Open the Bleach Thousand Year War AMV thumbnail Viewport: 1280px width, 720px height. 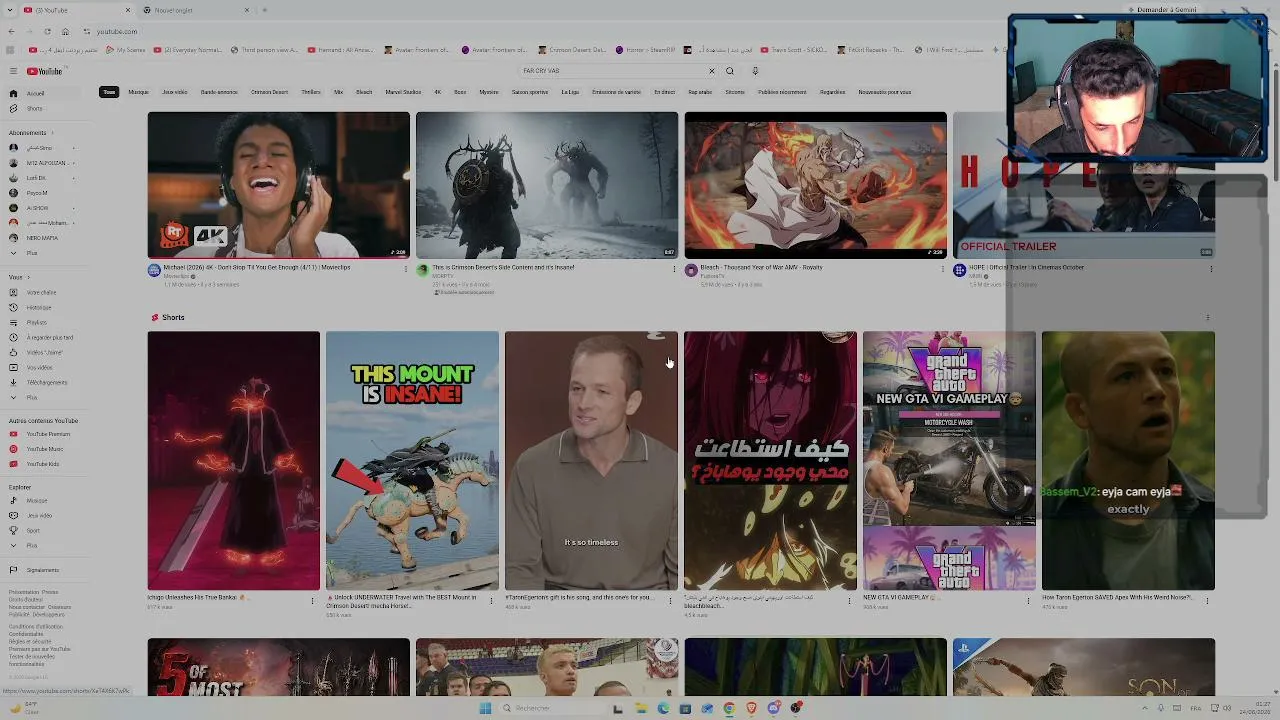pos(815,185)
